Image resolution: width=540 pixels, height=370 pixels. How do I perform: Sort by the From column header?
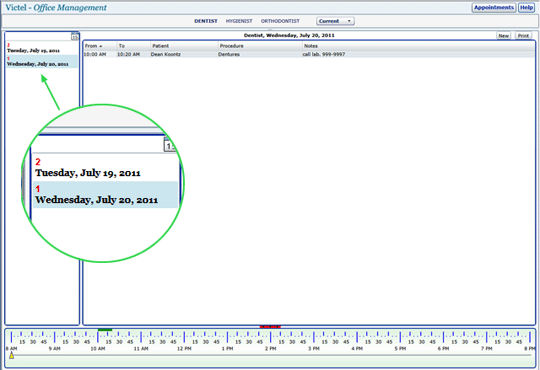pyautogui.click(x=99, y=46)
